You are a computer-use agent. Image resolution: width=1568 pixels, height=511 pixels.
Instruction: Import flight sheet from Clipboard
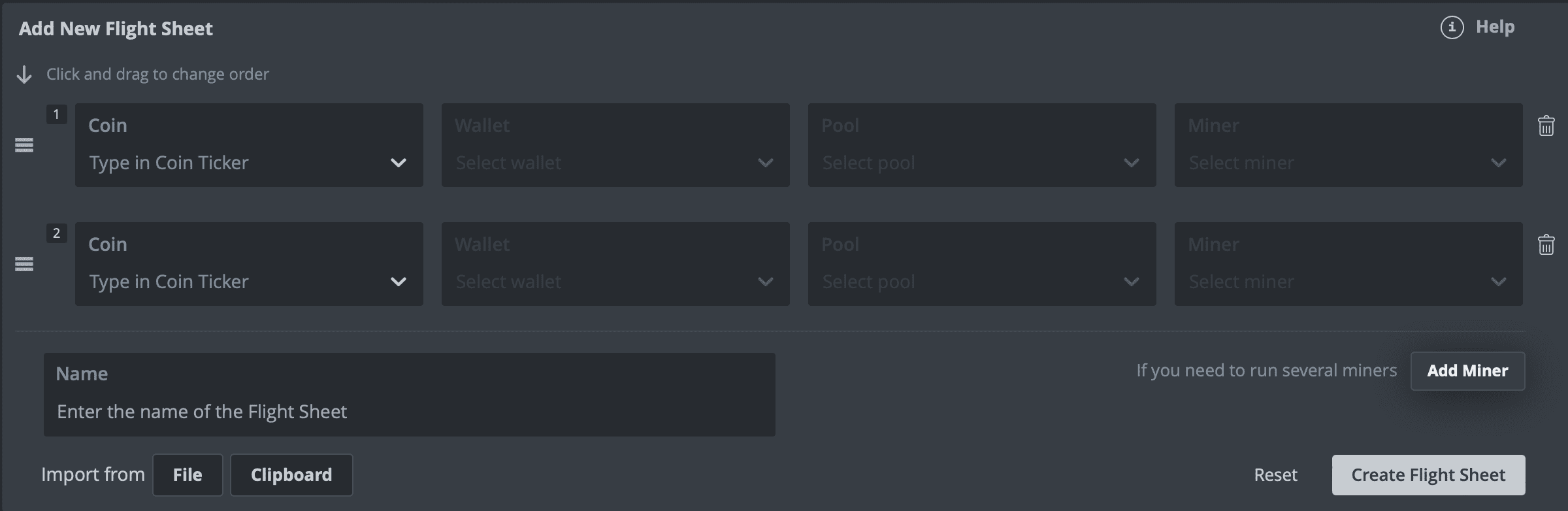[291, 475]
